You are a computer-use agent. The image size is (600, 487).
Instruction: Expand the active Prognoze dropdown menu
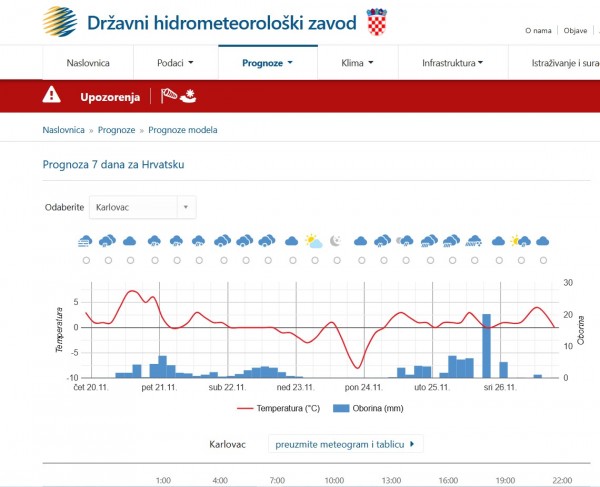click(267, 63)
